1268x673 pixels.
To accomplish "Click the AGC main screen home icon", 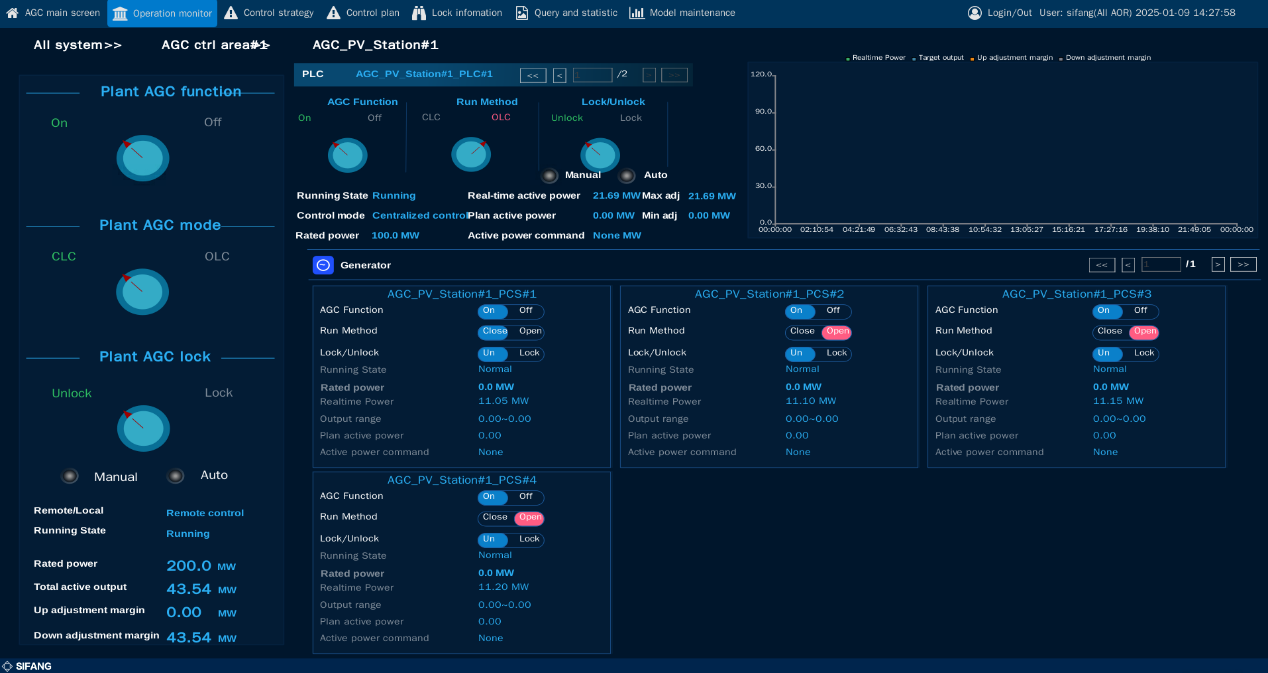I will 13,13.
